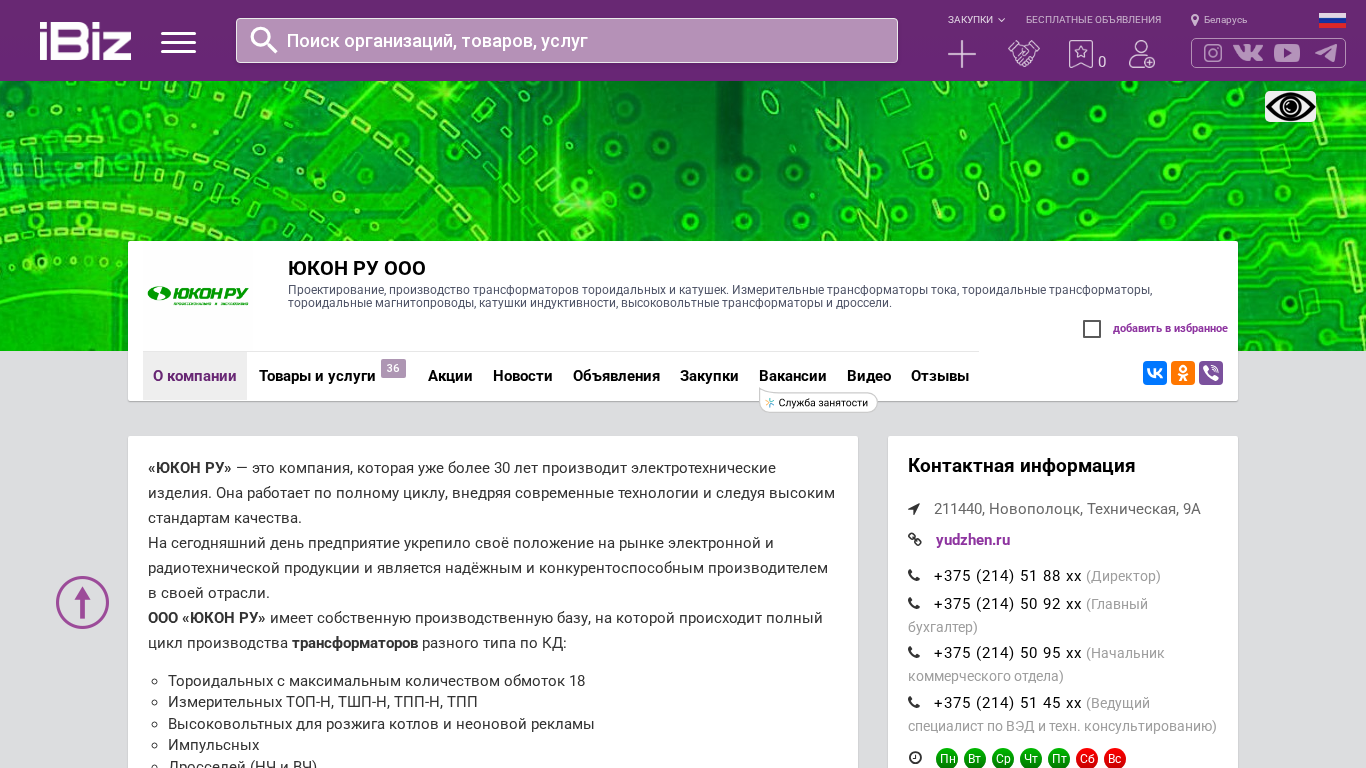Click the website link chain icon

coord(915,540)
